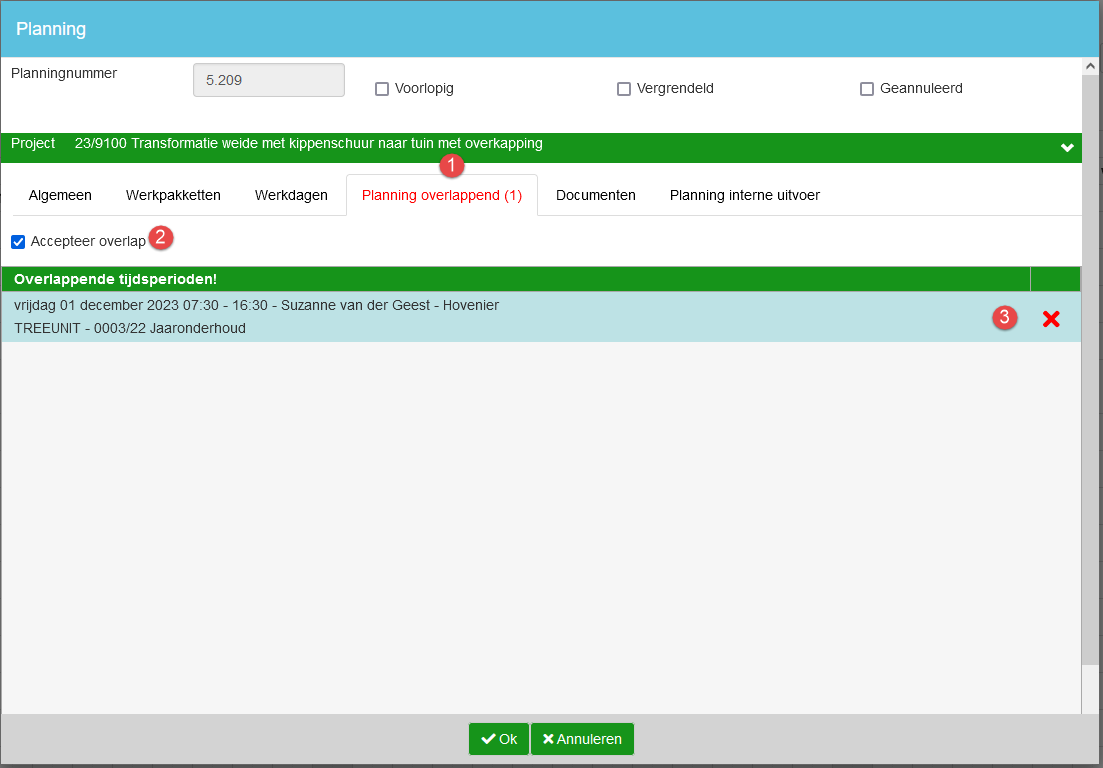Check the Geannuleerd checkbox

pos(867,89)
